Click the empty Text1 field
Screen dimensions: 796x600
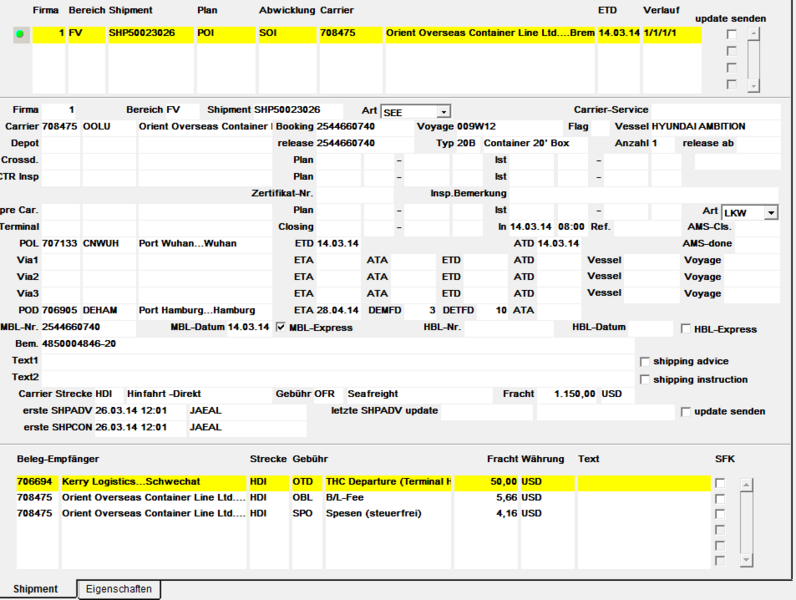(x=338, y=360)
